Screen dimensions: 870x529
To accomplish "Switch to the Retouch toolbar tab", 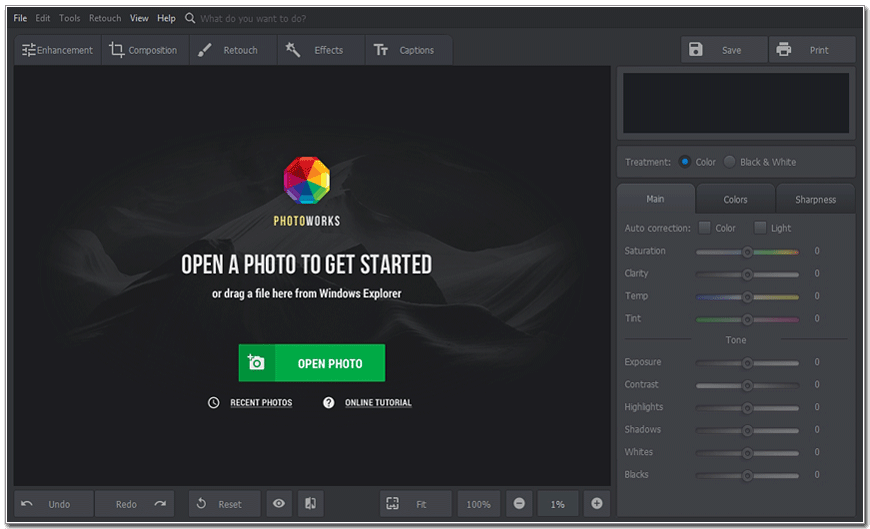I will 233,50.
